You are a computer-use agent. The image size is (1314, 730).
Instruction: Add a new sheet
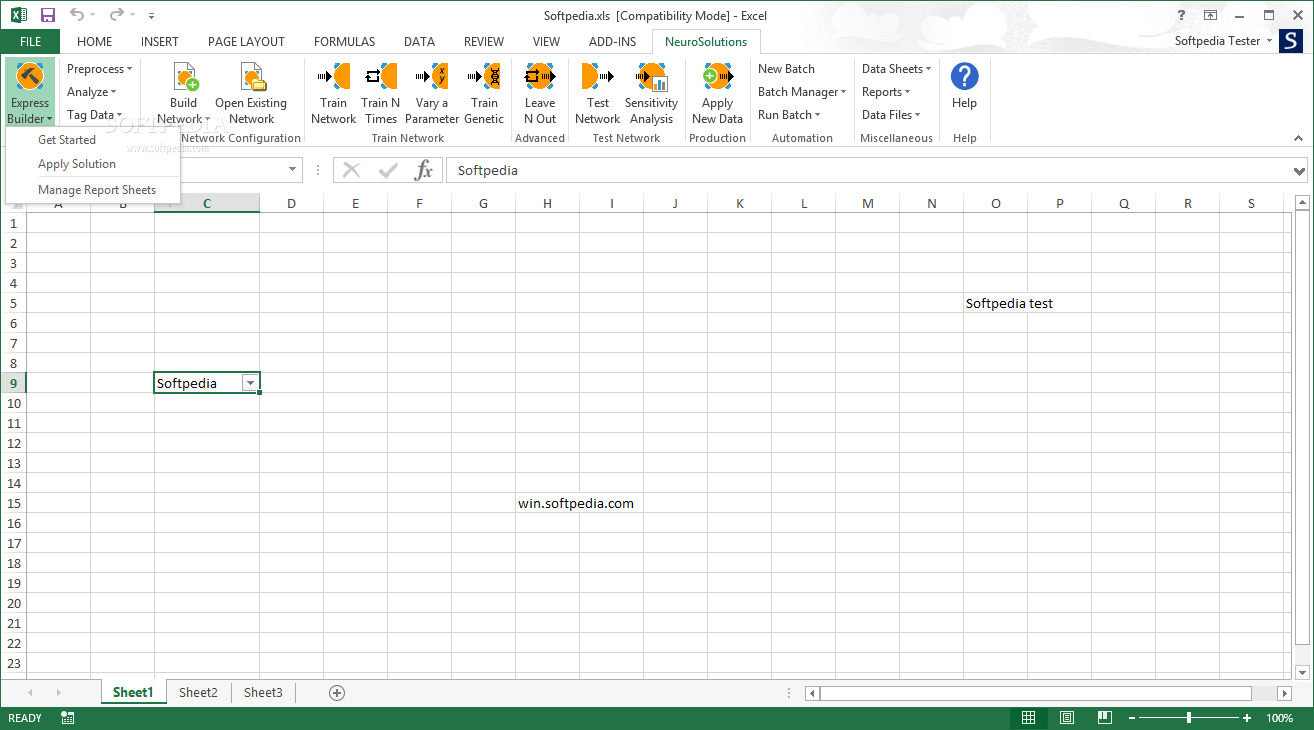337,692
